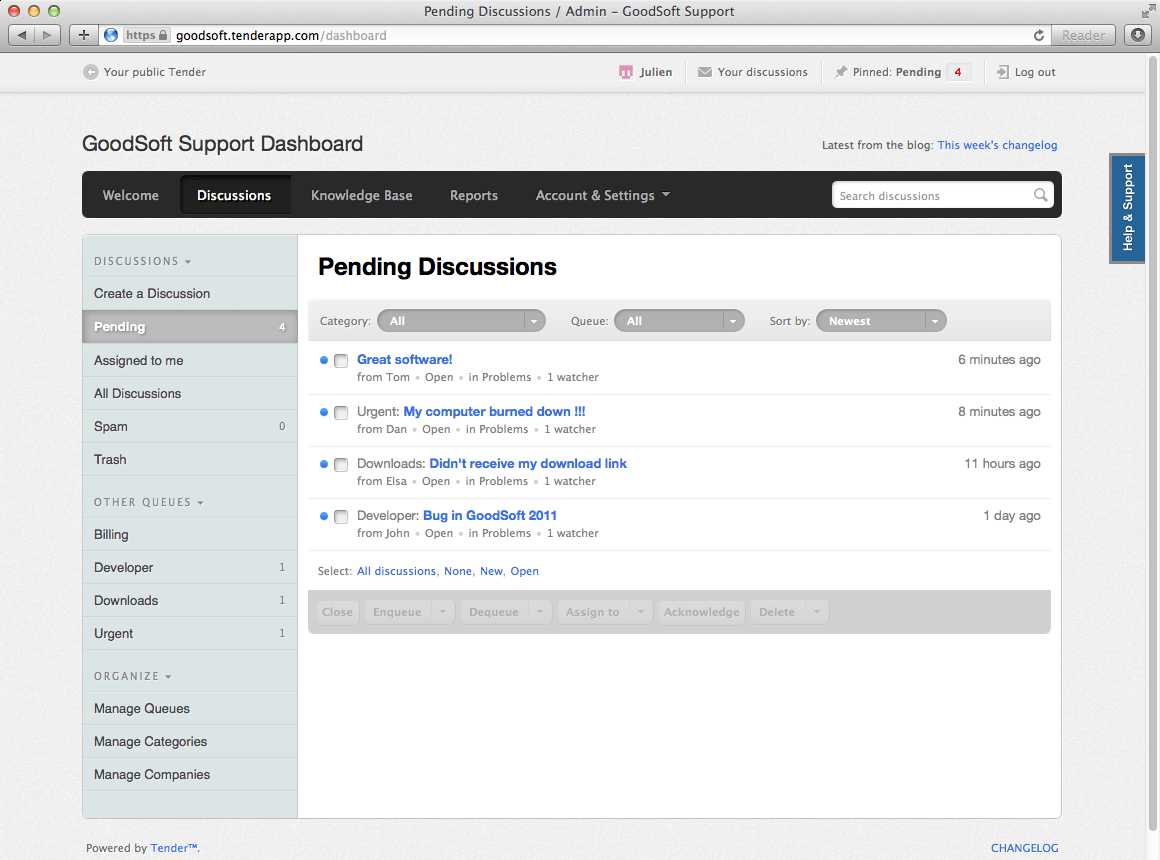Click the Select New link
Image resolution: width=1160 pixels, height=860 pixels.
click(491, 571)
